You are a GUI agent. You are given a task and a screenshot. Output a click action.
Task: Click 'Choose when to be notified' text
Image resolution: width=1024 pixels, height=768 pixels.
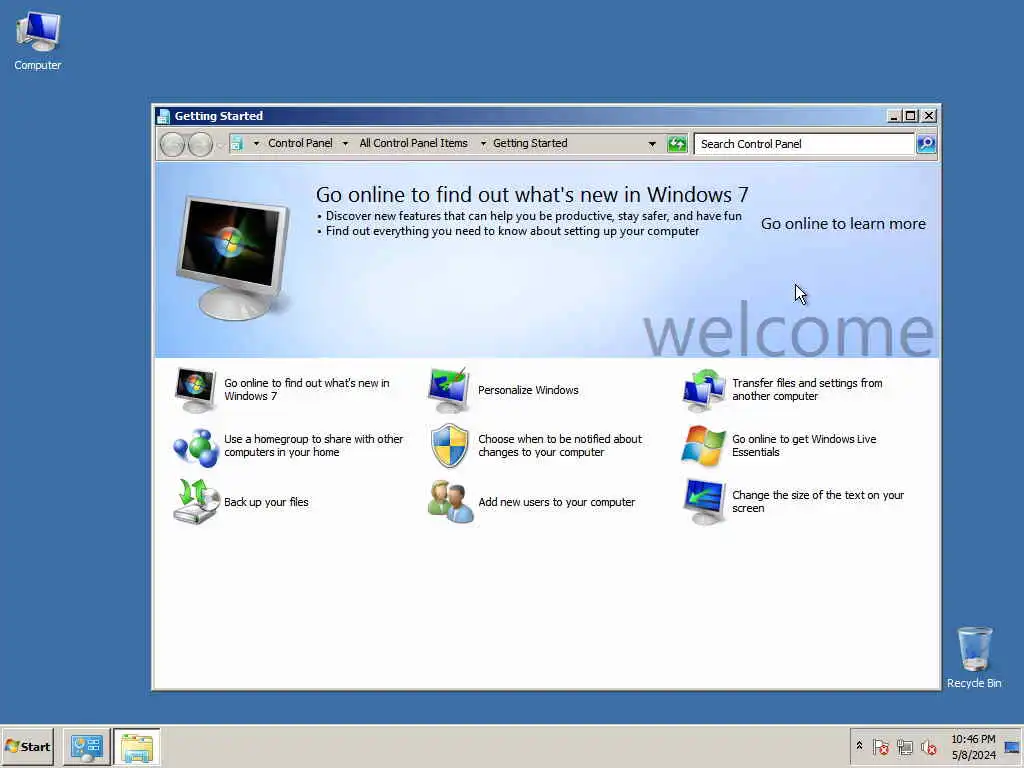[x=560, y=445]
